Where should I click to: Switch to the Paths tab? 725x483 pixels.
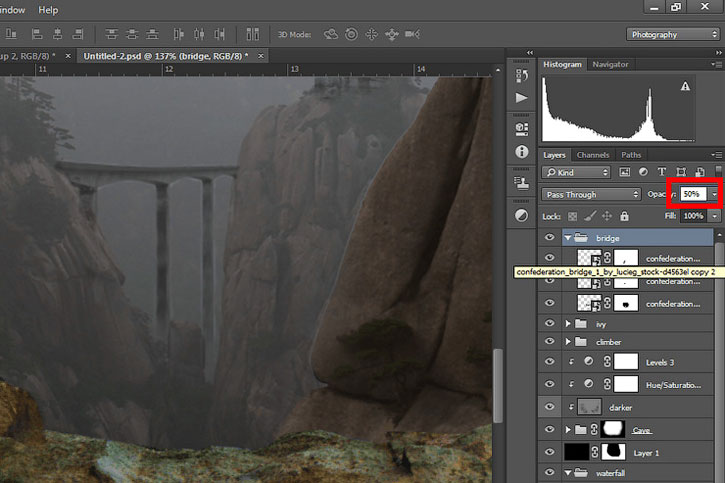(x=631, y=155)
